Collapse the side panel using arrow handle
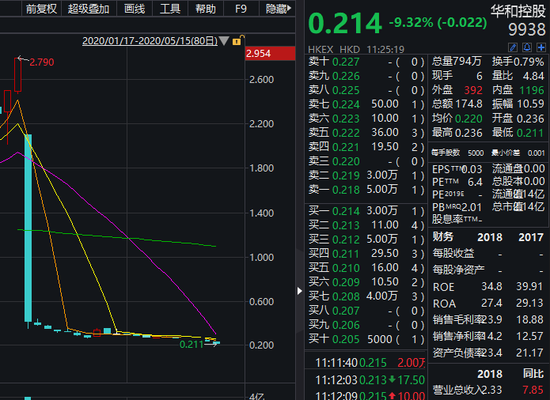 pyautogui.click(x=299, y=291)
